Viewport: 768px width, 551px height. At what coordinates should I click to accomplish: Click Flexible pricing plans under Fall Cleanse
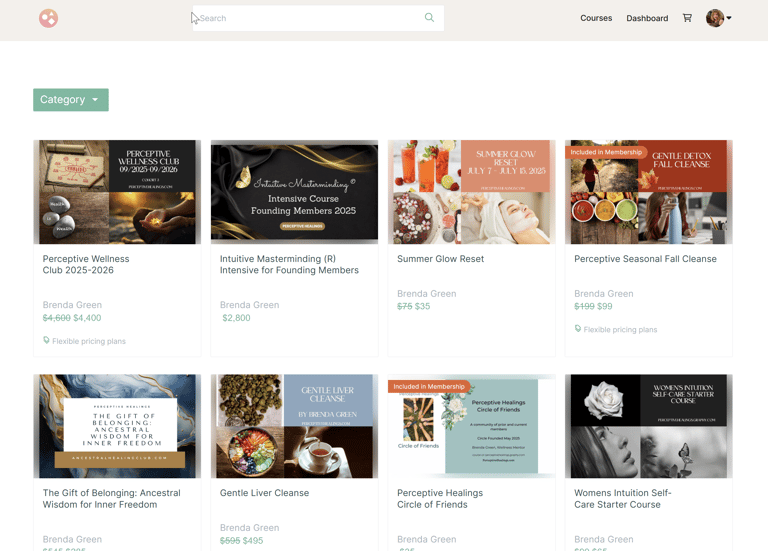tap(620, 330)
